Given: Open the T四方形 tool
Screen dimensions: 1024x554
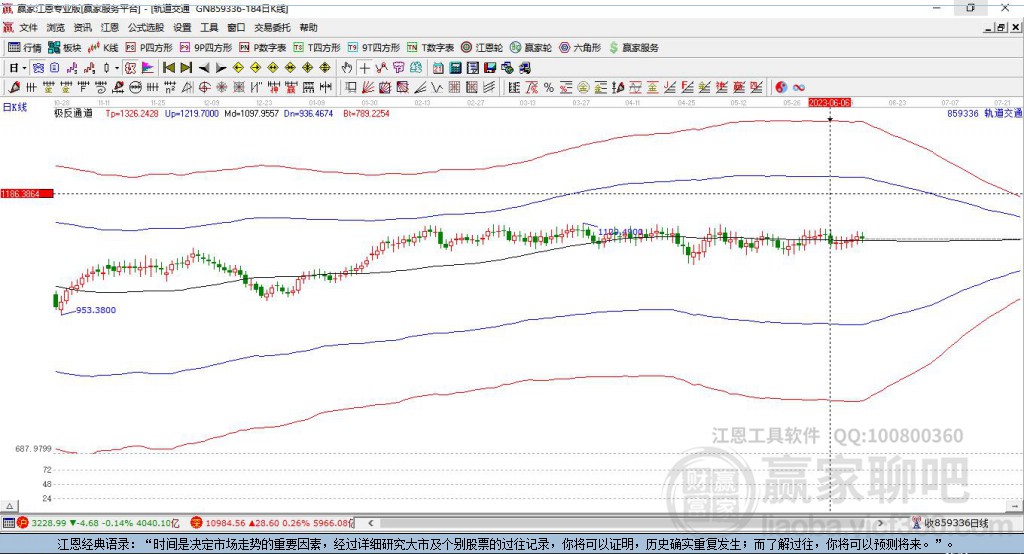Looking at the screenshot, I should [317, 48].
